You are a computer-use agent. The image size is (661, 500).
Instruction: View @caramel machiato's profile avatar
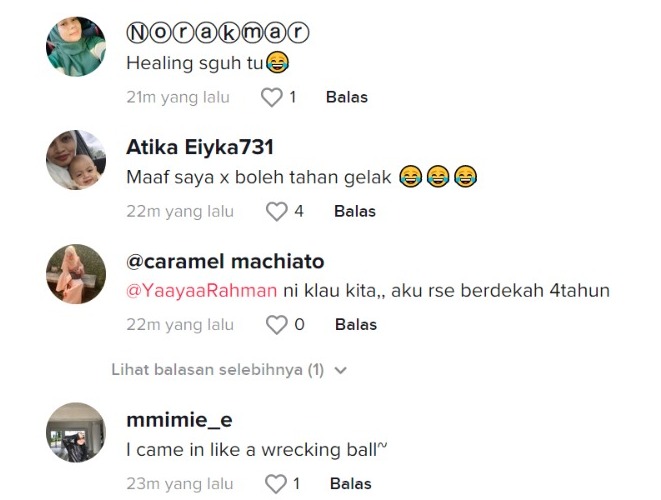76,274
